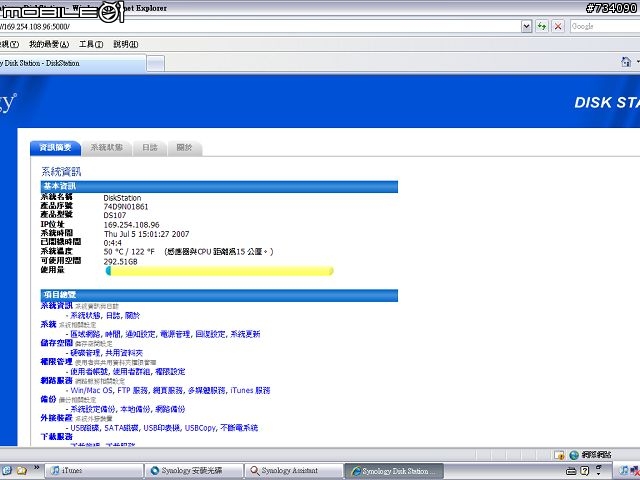Click the folder quick launch icon
Screen dimensions: 640x480
(21, 471)
